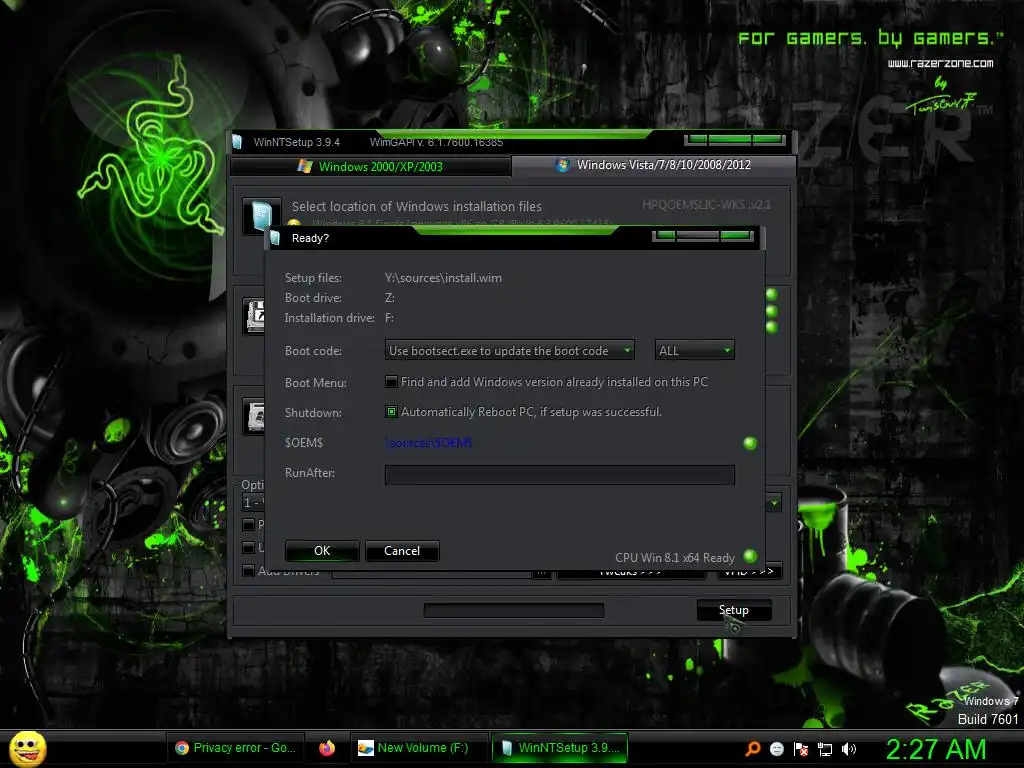Click the RunAfter input field
Viewport: 1024px width, 768px height.
click(x=560, y=474)
